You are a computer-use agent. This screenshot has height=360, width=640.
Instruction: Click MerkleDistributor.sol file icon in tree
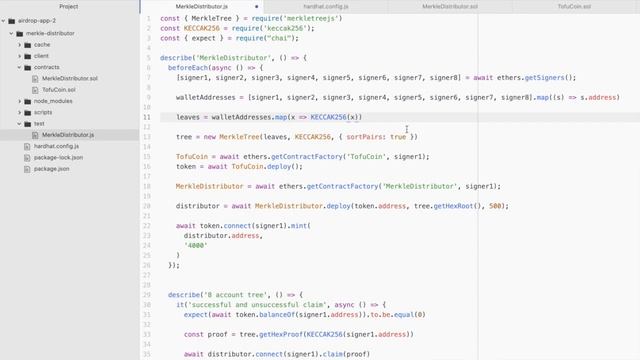[x=35, y=78]
